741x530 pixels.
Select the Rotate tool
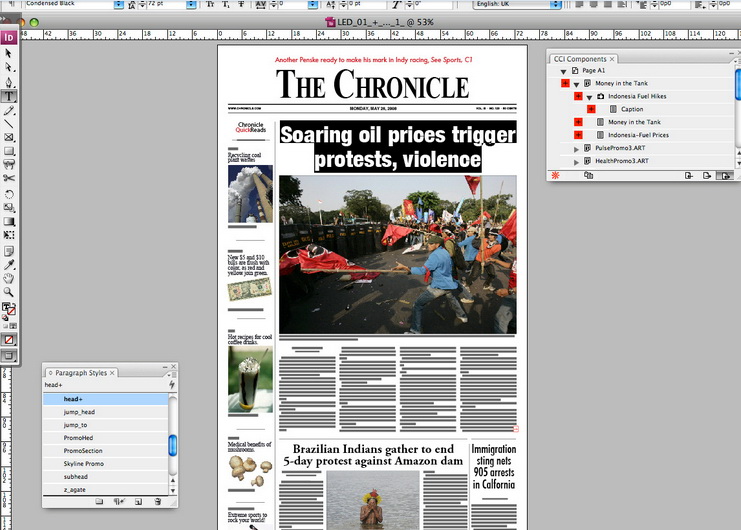[x=9, y=194]
